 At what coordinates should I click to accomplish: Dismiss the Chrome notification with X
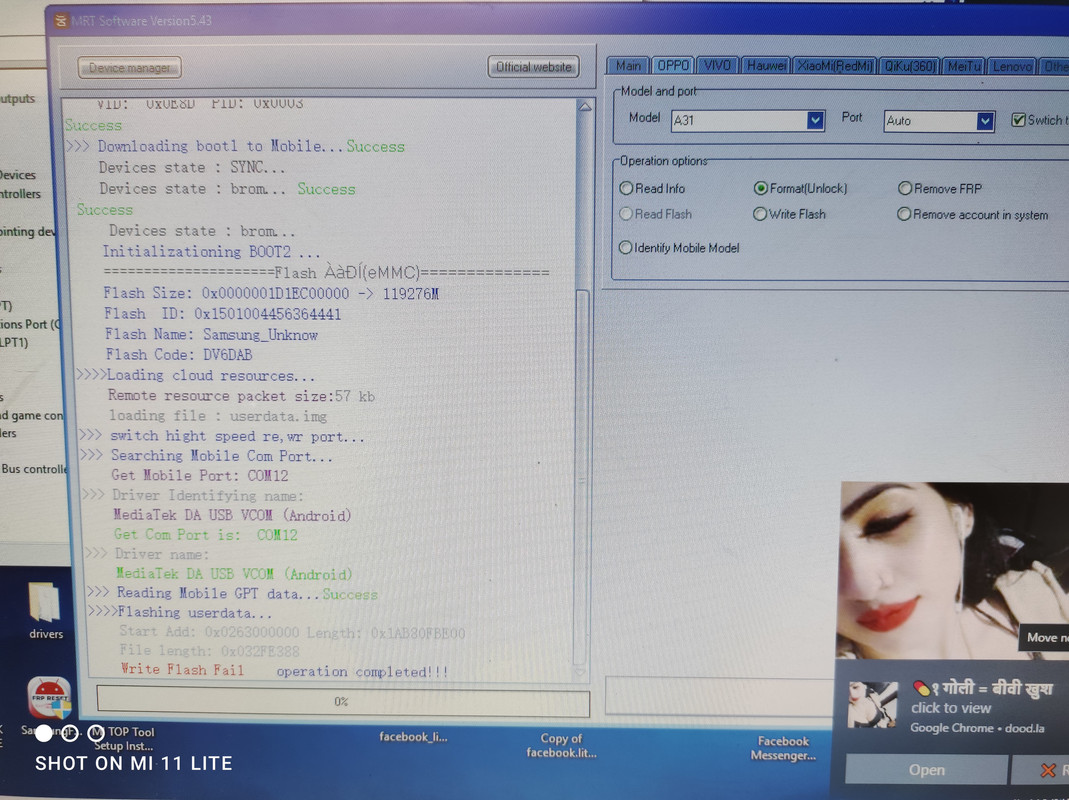[1048, 771]
